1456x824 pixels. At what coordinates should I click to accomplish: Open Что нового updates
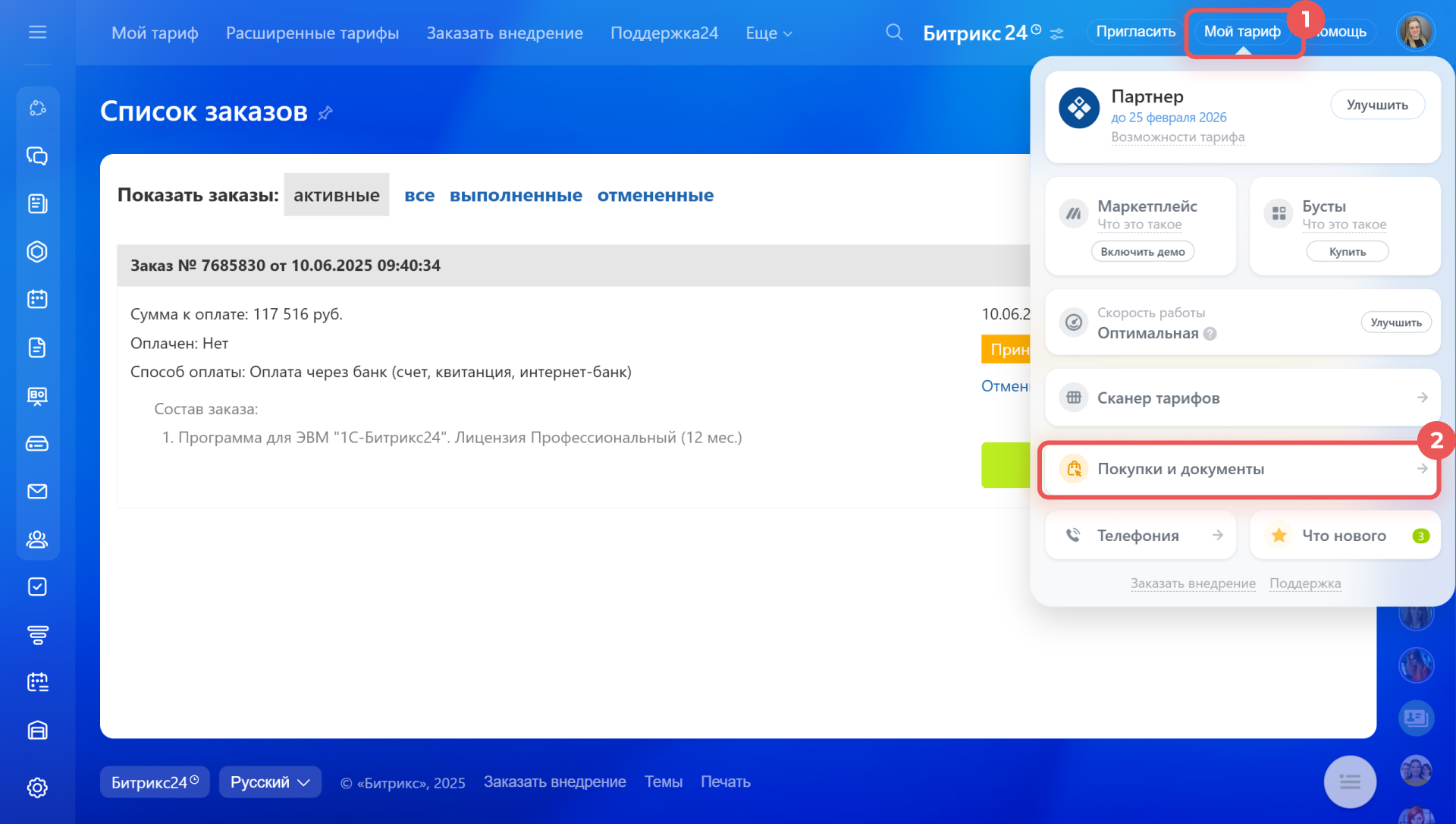(1345, 536)
